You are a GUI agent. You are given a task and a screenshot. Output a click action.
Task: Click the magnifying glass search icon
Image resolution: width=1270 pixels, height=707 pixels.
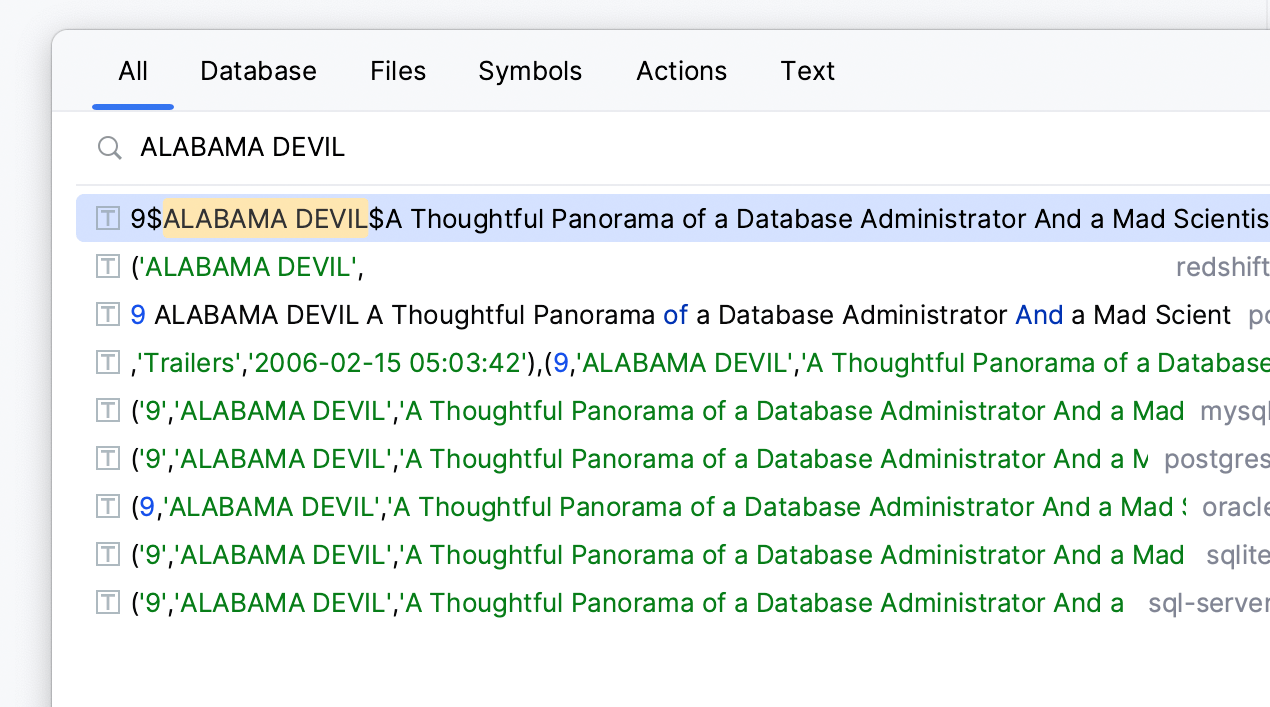[x=109, y=148]
